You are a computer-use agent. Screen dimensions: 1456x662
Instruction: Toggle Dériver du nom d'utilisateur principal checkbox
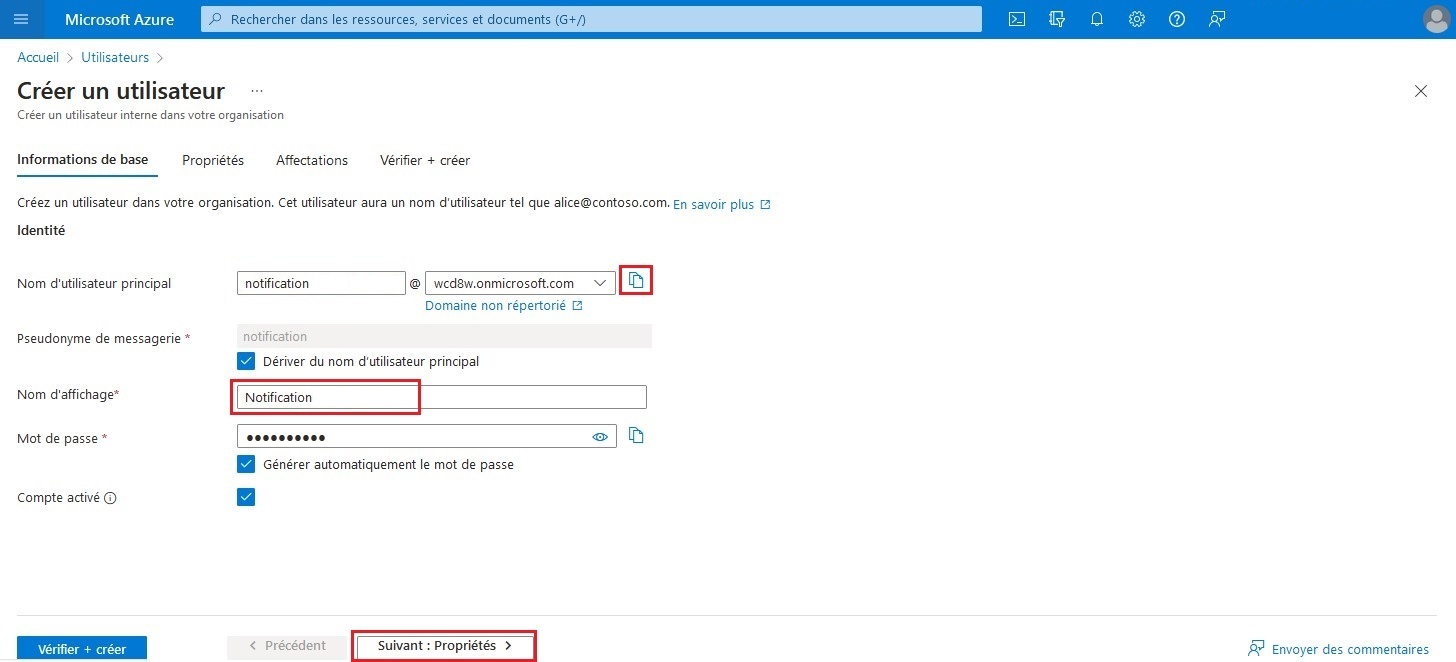point(246,361)
